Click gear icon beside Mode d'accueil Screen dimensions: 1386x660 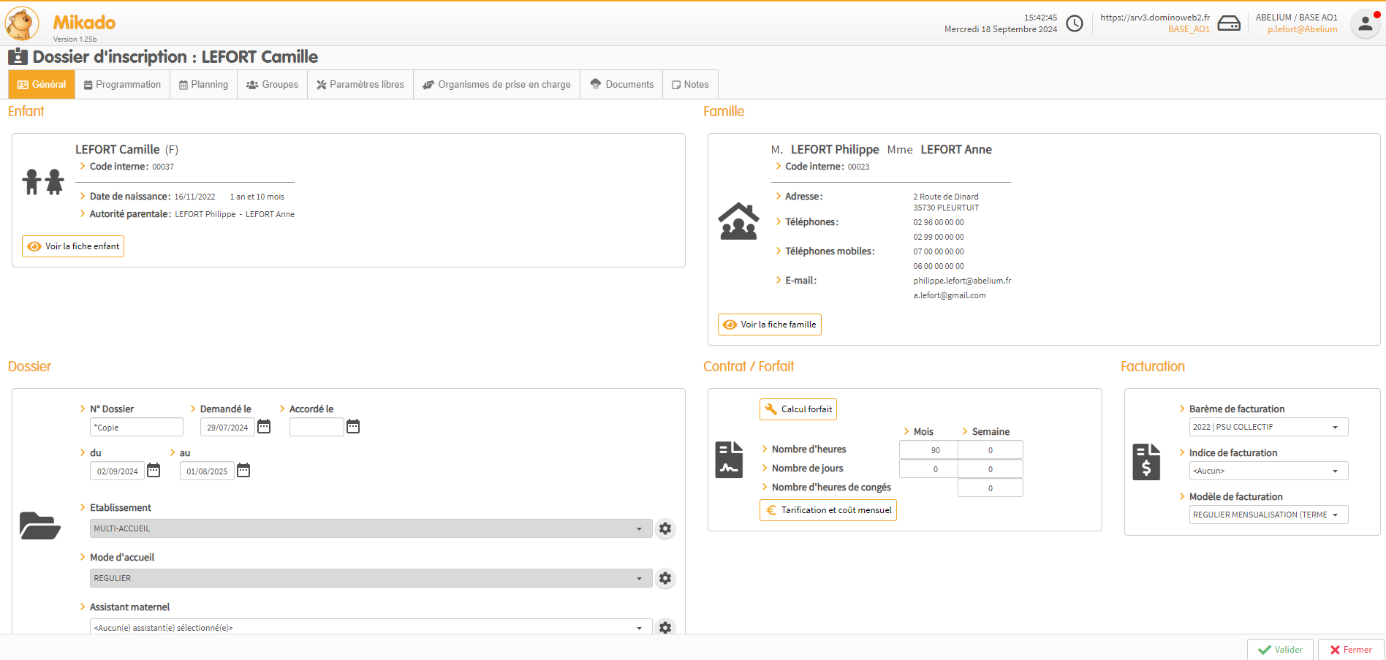coord(665,578)
